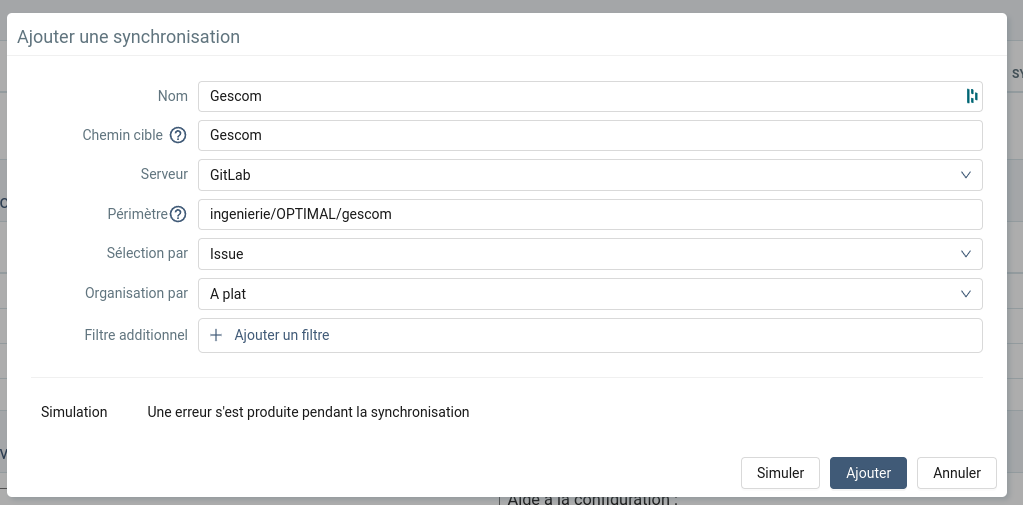Click the Organisation par label
Viewport: 1023px width, 505px height.
pos(136,294)
